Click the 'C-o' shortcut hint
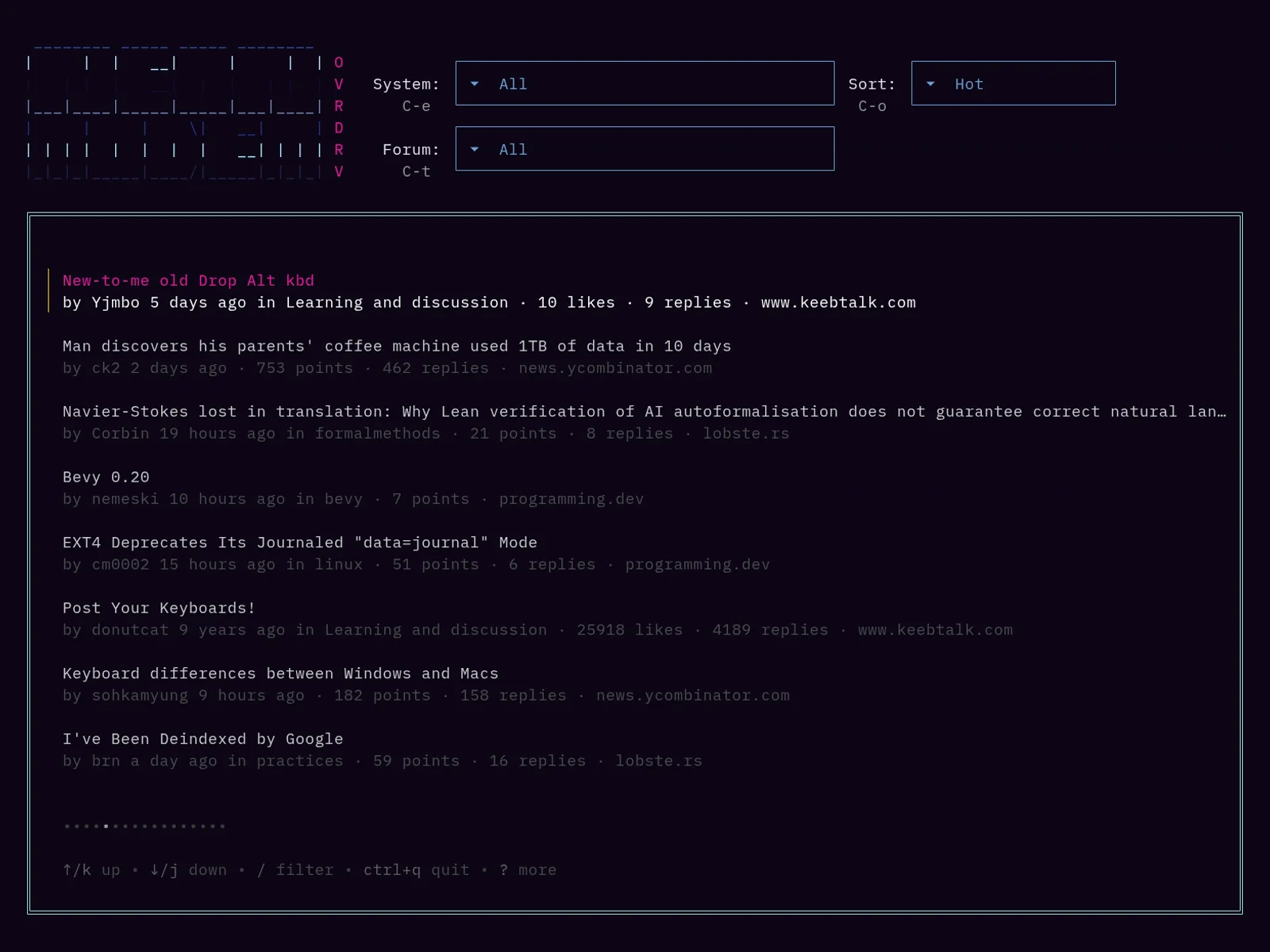This screenshot has width=1270, height=952. coord(872,106)
